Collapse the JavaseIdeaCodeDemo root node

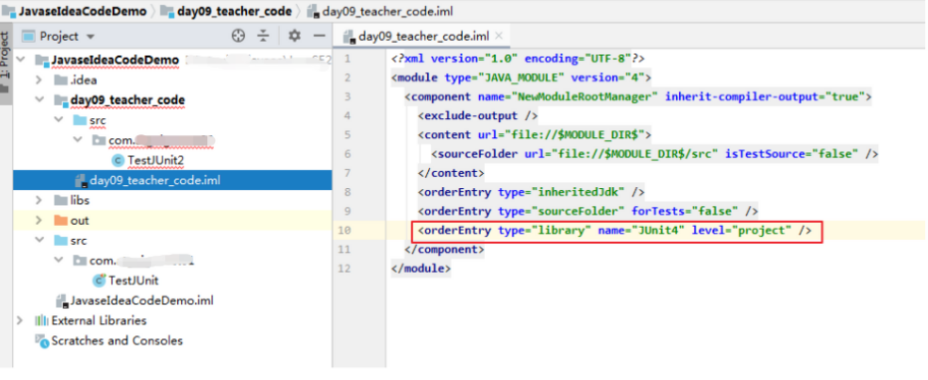click(21, 60)
